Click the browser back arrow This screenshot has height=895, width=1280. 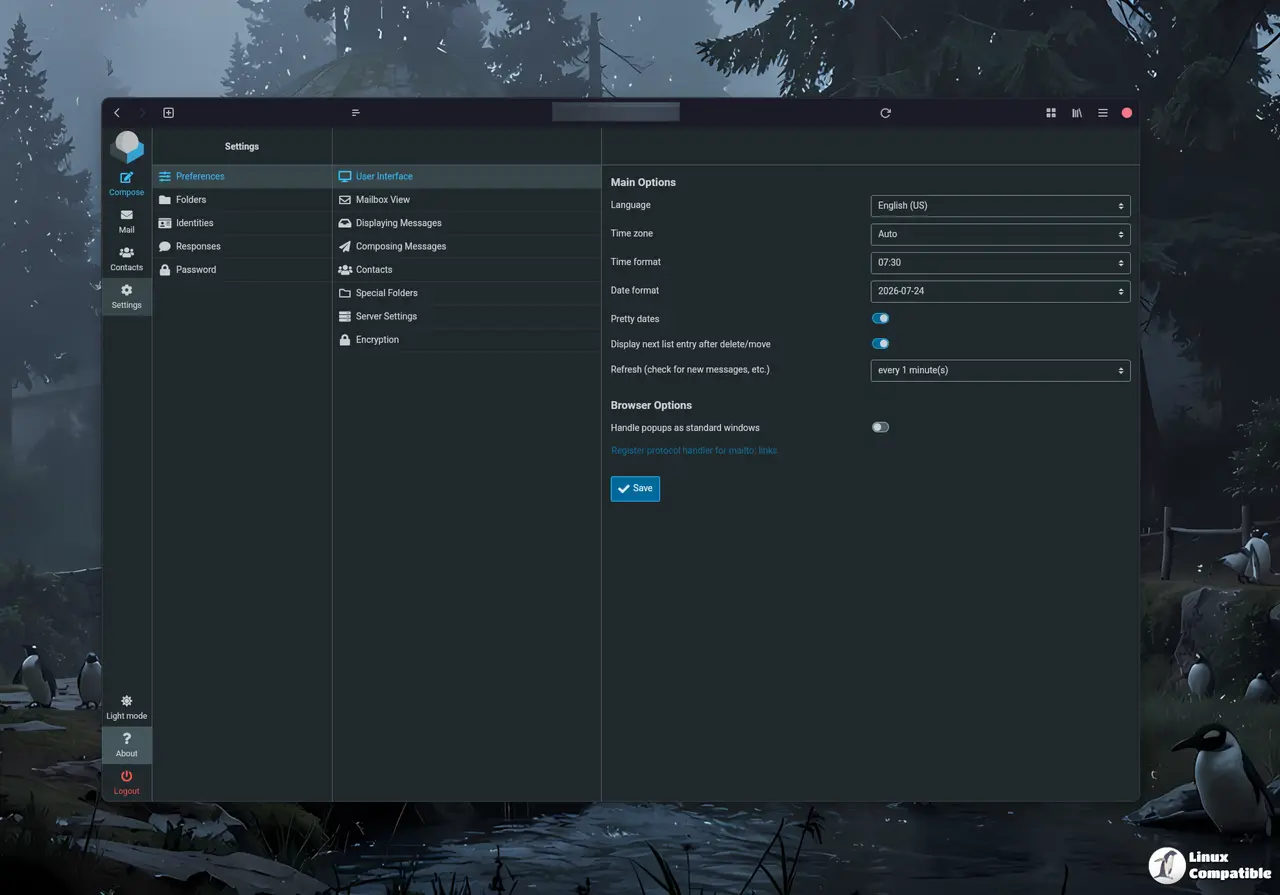click(117, 113)
